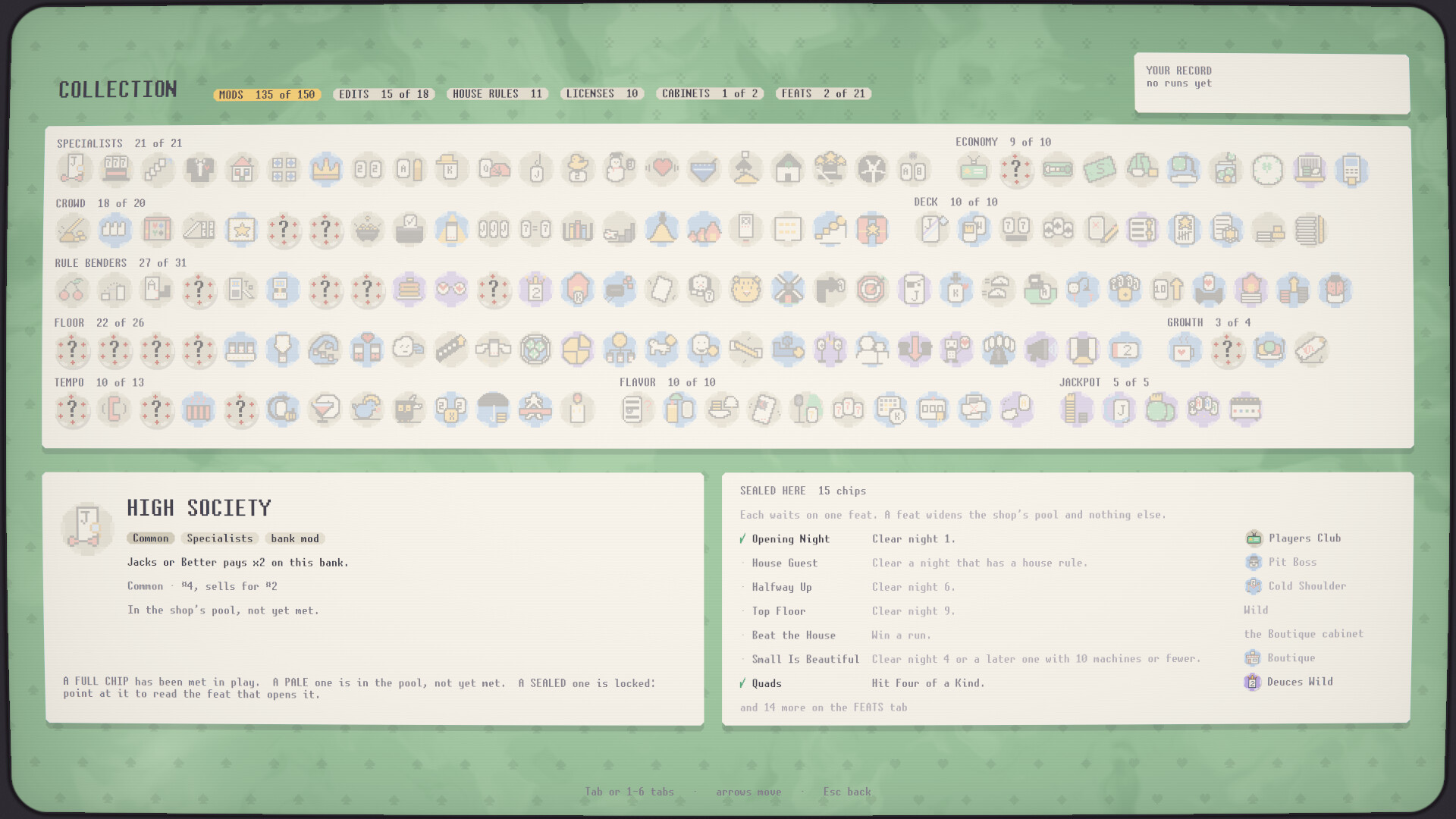Choose the ballot box chip in Crowd
This screenshot has height=819, width=1456.
tap(409, 229)
